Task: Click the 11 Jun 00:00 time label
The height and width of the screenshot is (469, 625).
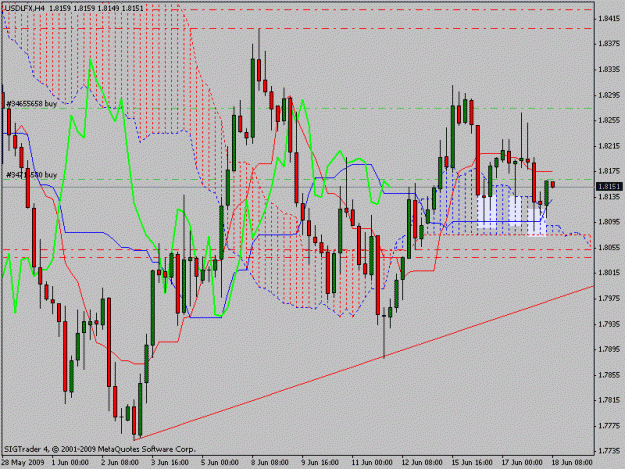Action: click(x=371, y=463)
